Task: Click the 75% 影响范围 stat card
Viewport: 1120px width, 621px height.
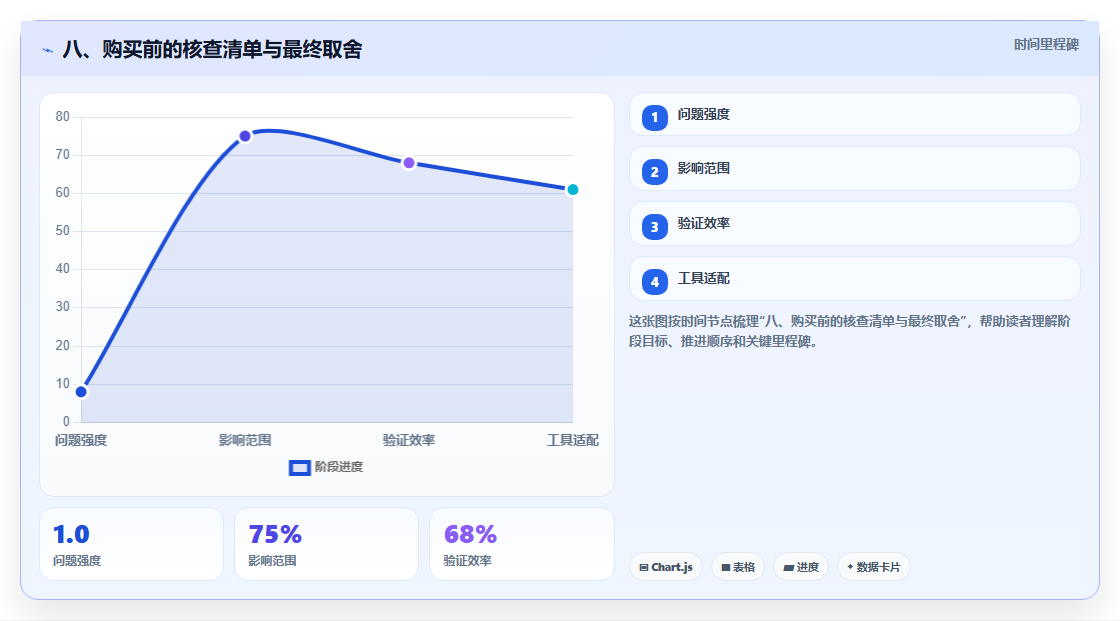Action: tap(326, 544)
